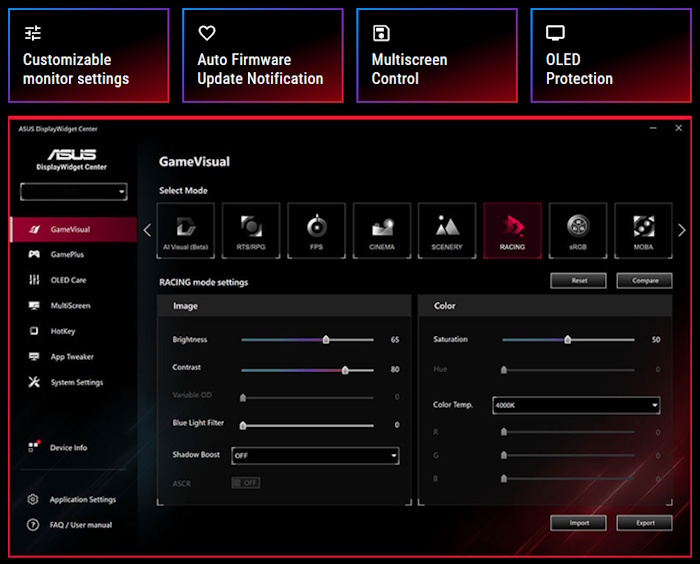
Task: Click the HotKey icon in sidebar
Action: tap(34, 331)
